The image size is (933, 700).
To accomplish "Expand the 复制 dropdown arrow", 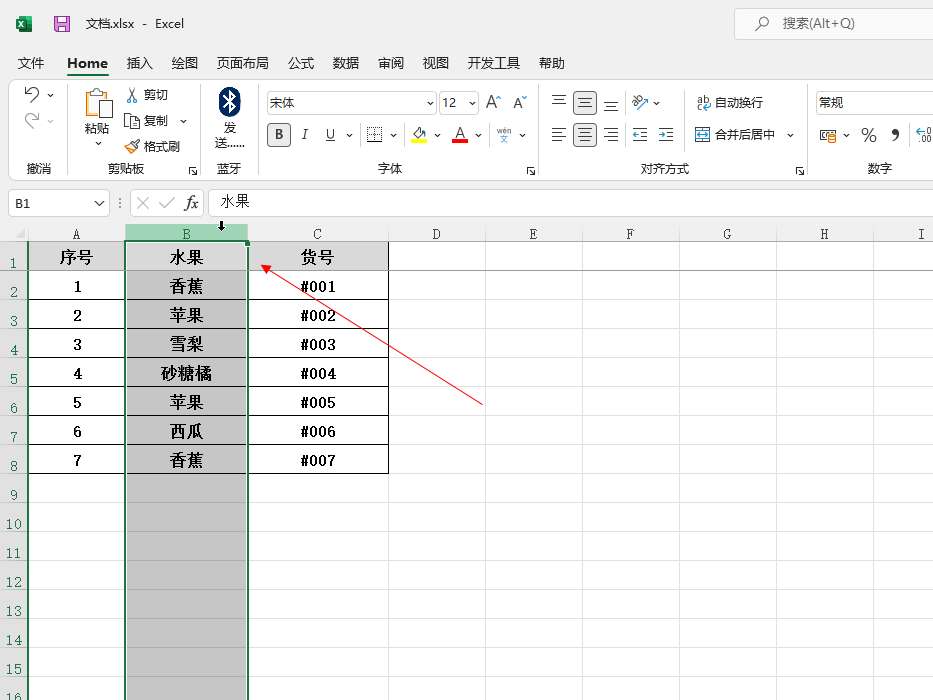I will pyautogui.click(x=183, y=121).
